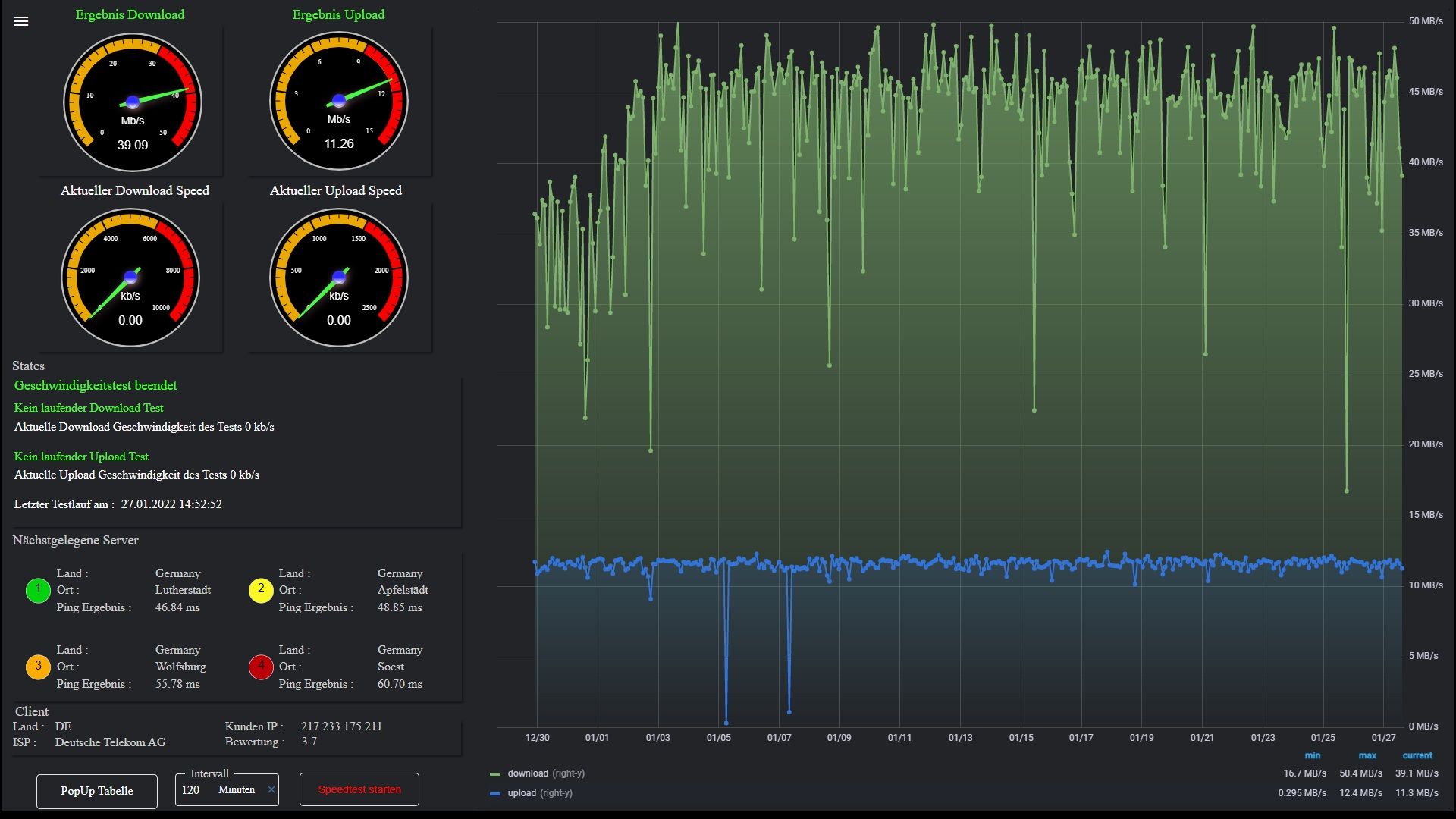
Task: Click the Minuten unit label in Intervall
Action: click(x=237, y=790)
